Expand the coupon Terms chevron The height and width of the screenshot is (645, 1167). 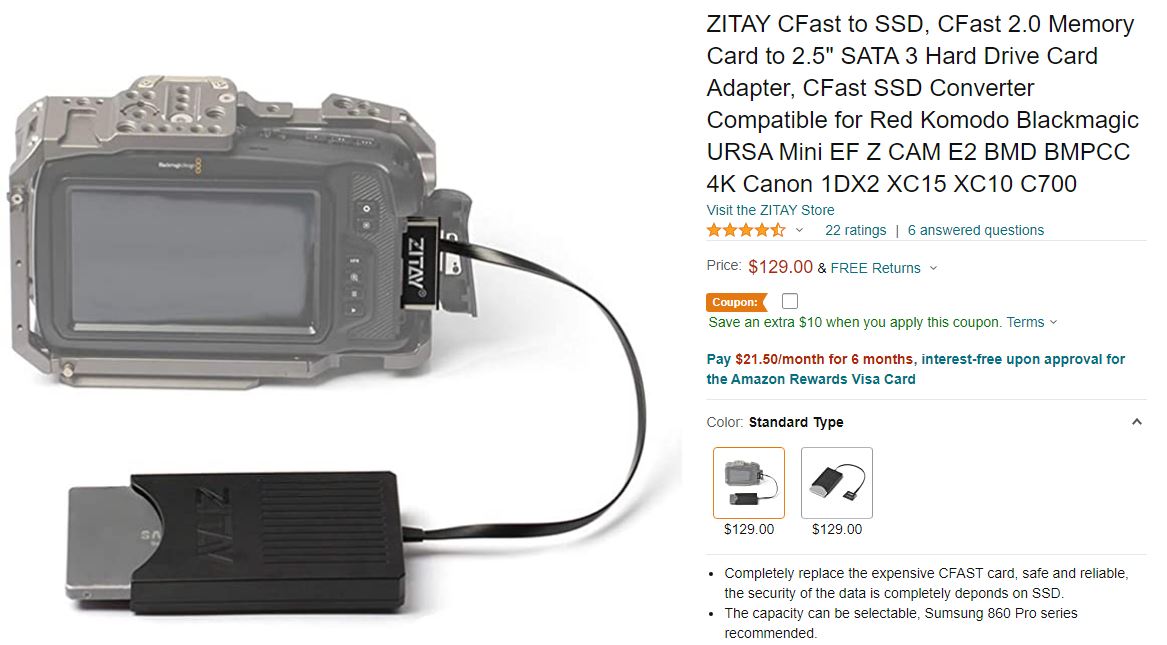[1053, 322]
